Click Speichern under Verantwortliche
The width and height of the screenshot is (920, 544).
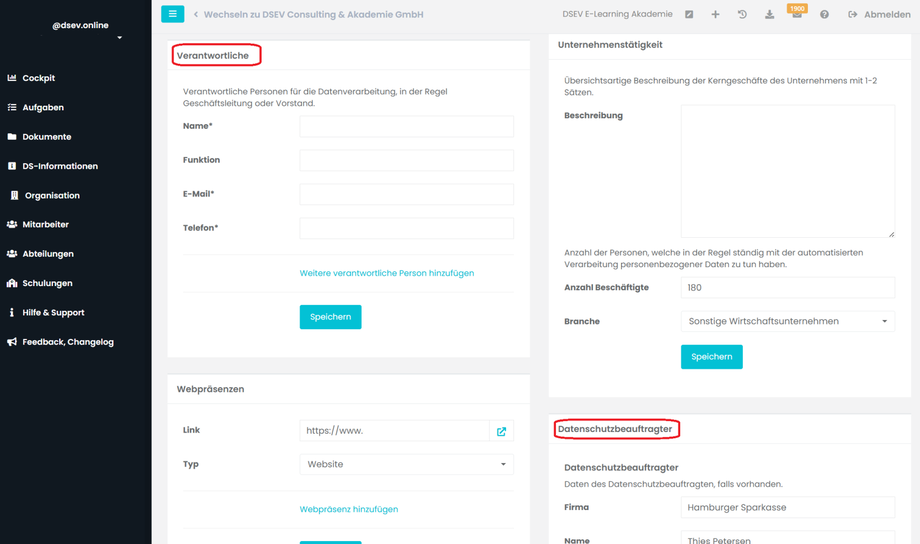click(x=330, y=317)
